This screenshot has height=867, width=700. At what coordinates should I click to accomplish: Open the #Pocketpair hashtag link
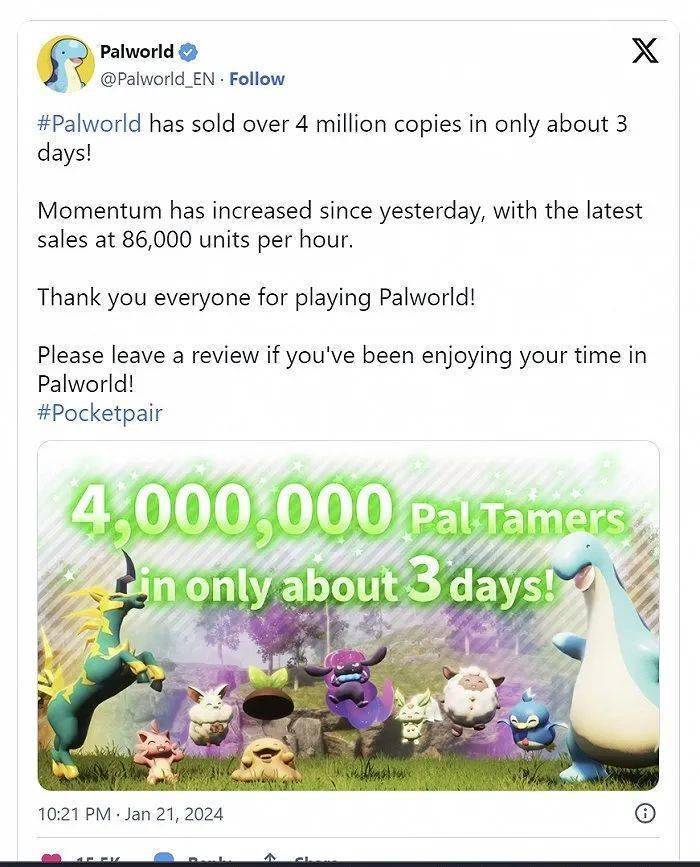(99, 412)
